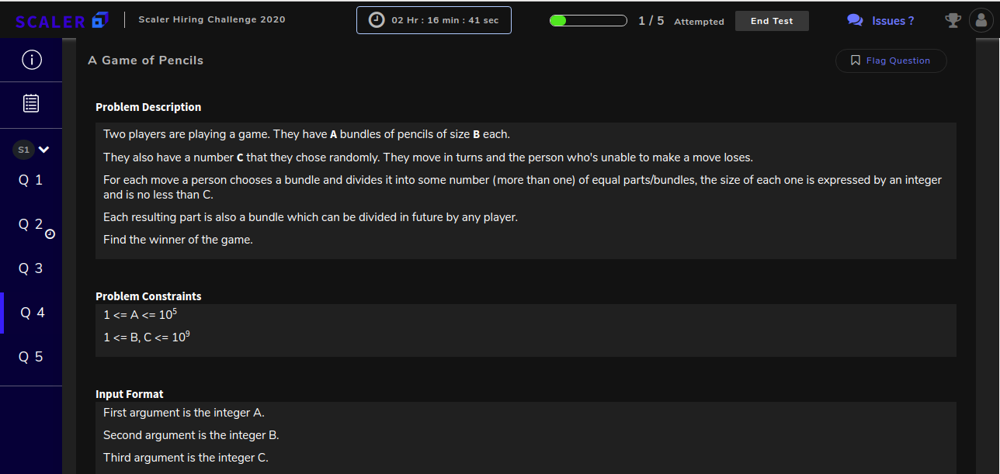Select the current Q 4 item

coord(31,313)
